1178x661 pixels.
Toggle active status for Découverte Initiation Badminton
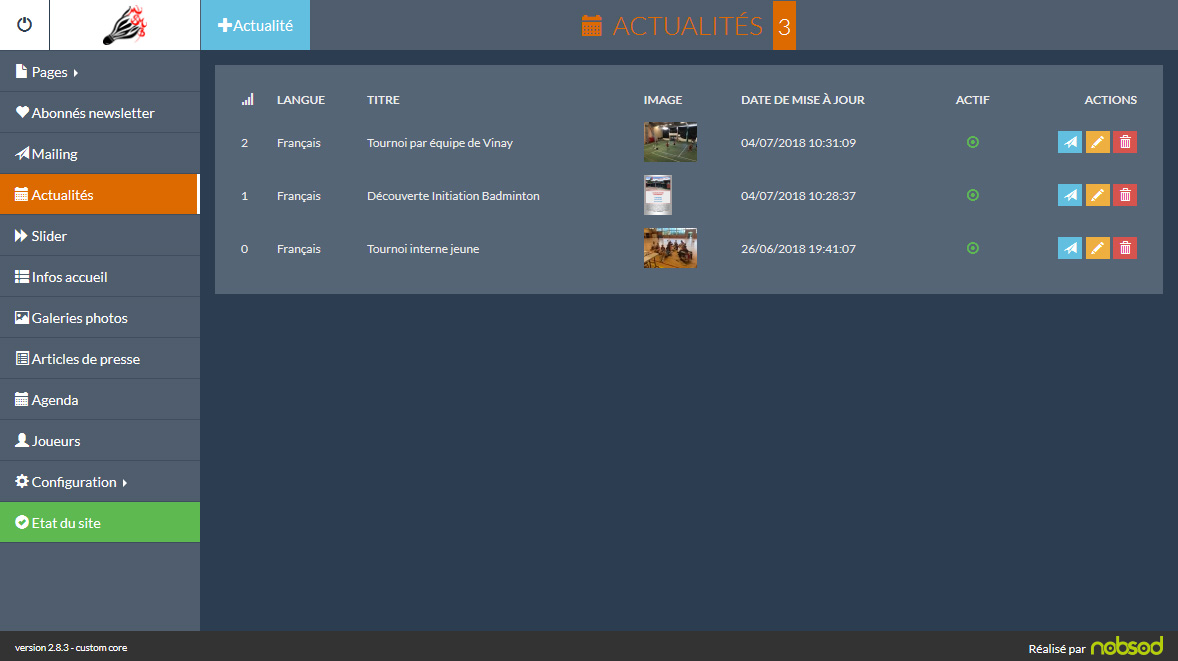pyautogui.click(x=973, y=195)
